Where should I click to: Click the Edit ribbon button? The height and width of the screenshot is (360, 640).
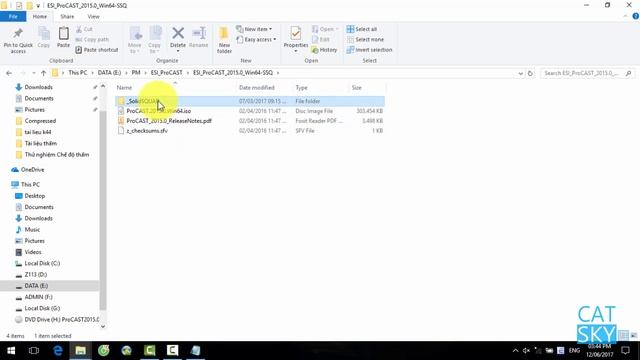click(x=321, y=40)
